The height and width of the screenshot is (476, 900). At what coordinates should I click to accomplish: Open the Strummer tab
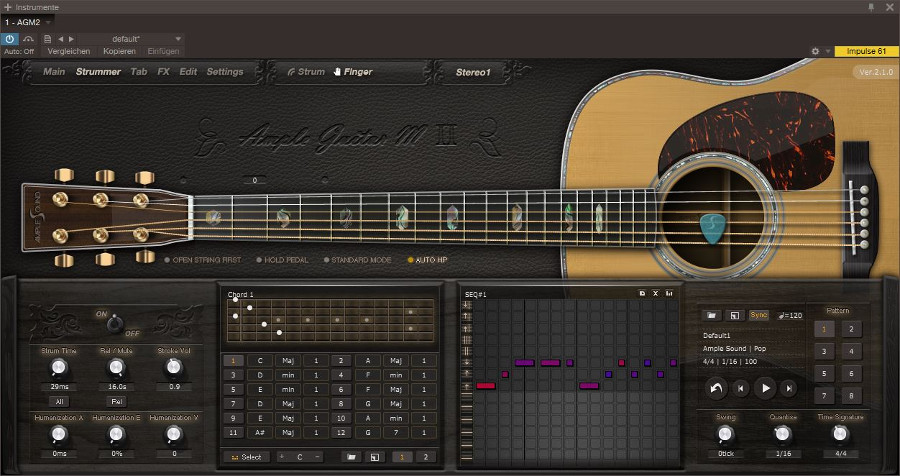pyautogui.click(x=98, y=72)
